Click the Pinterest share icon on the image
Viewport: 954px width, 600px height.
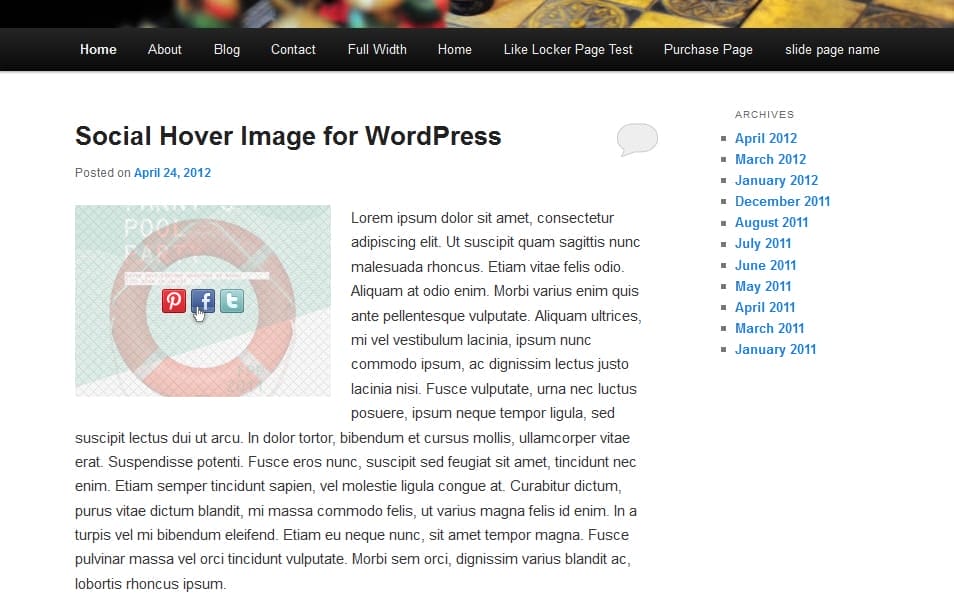tap(174, 300)
